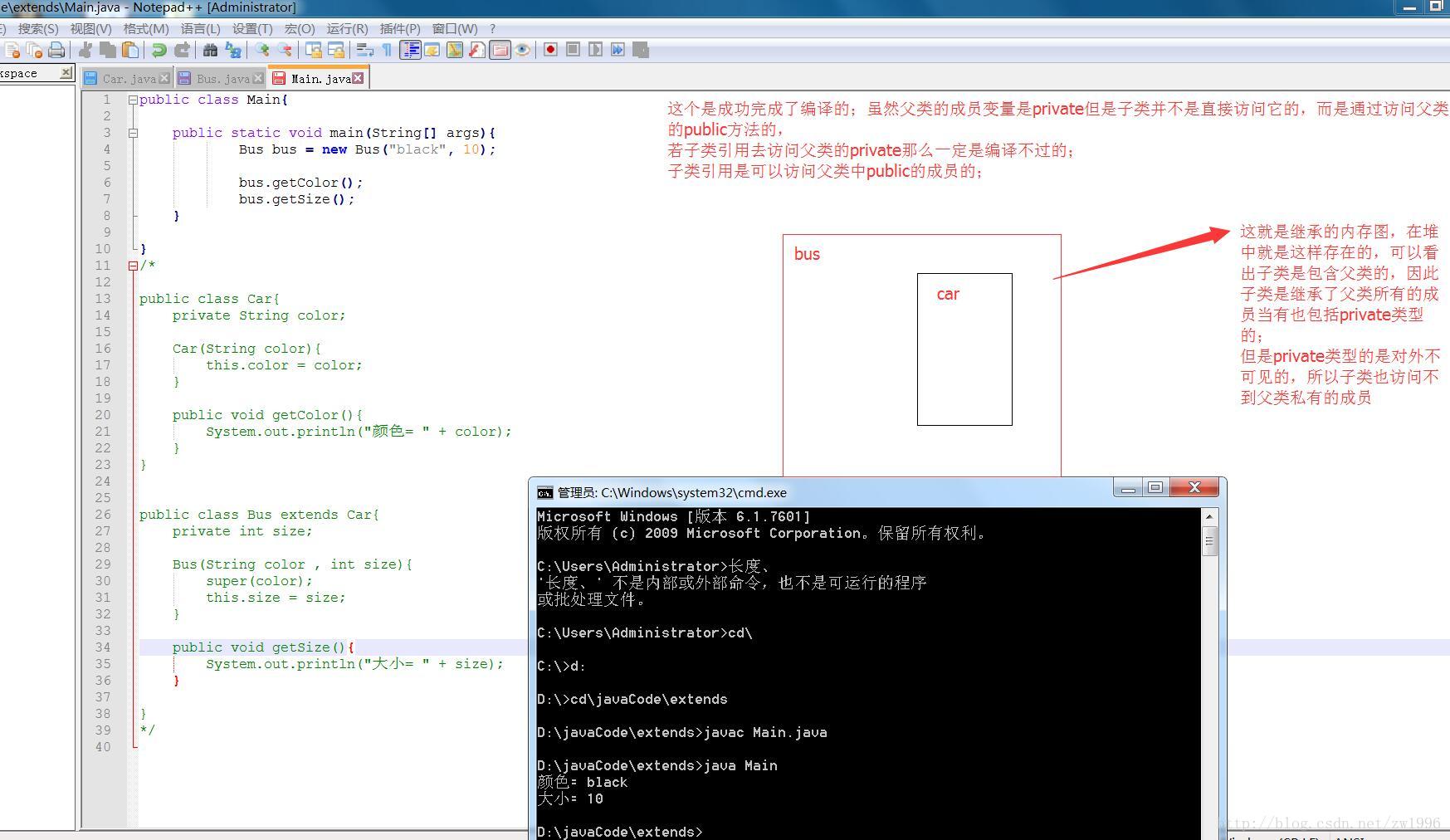This screenshot has width=1450, height=840.
Task: Toggle the file monitoring eye icon
Action: click(x=522, y=50)
